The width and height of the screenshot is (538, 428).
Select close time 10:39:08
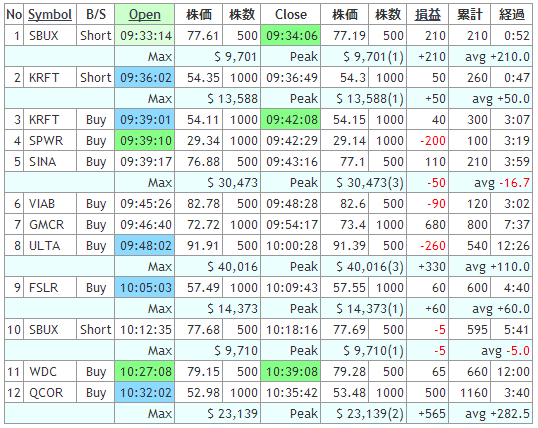[x=291, y=372]
